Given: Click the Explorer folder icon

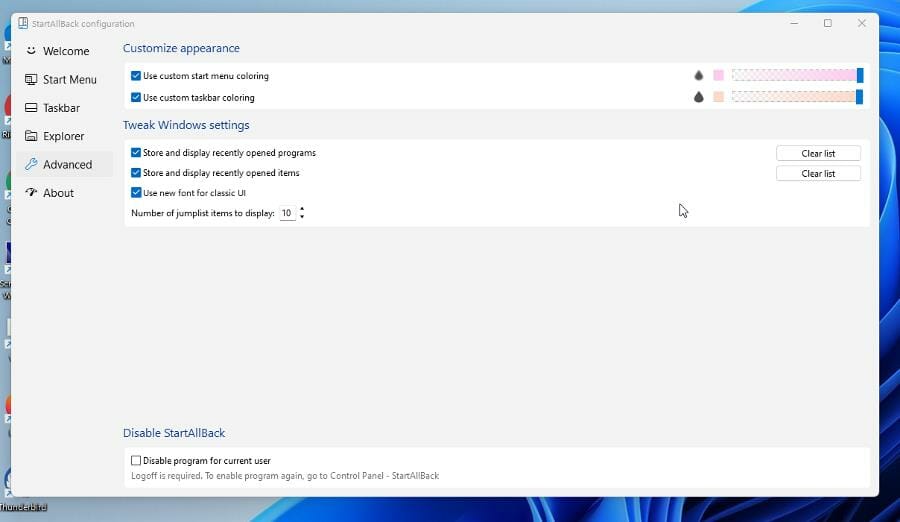Looking at the screenshot, I should tap(31, 136).
